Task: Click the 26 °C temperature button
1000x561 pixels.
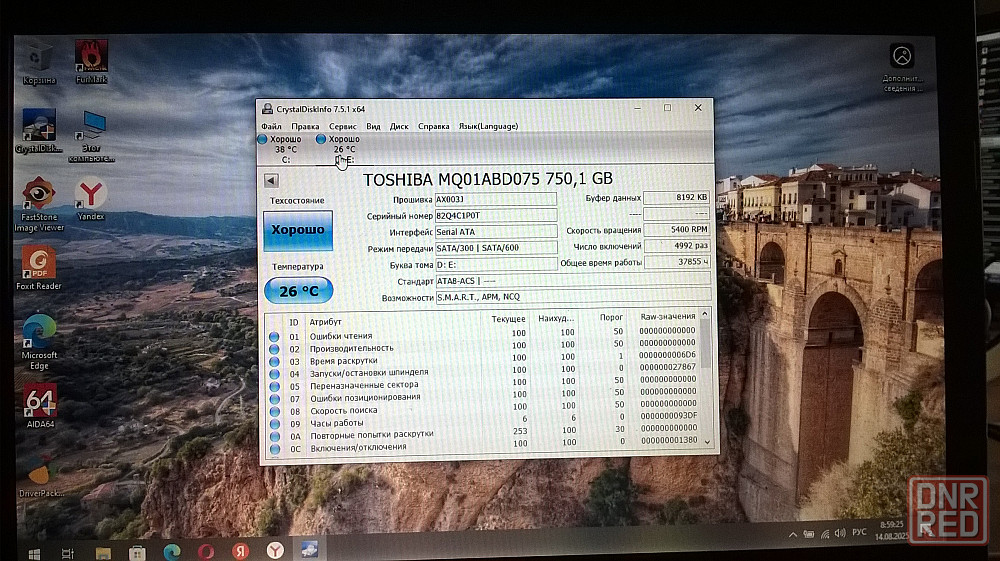Action: pyautogui.click(x=298, y=291)
